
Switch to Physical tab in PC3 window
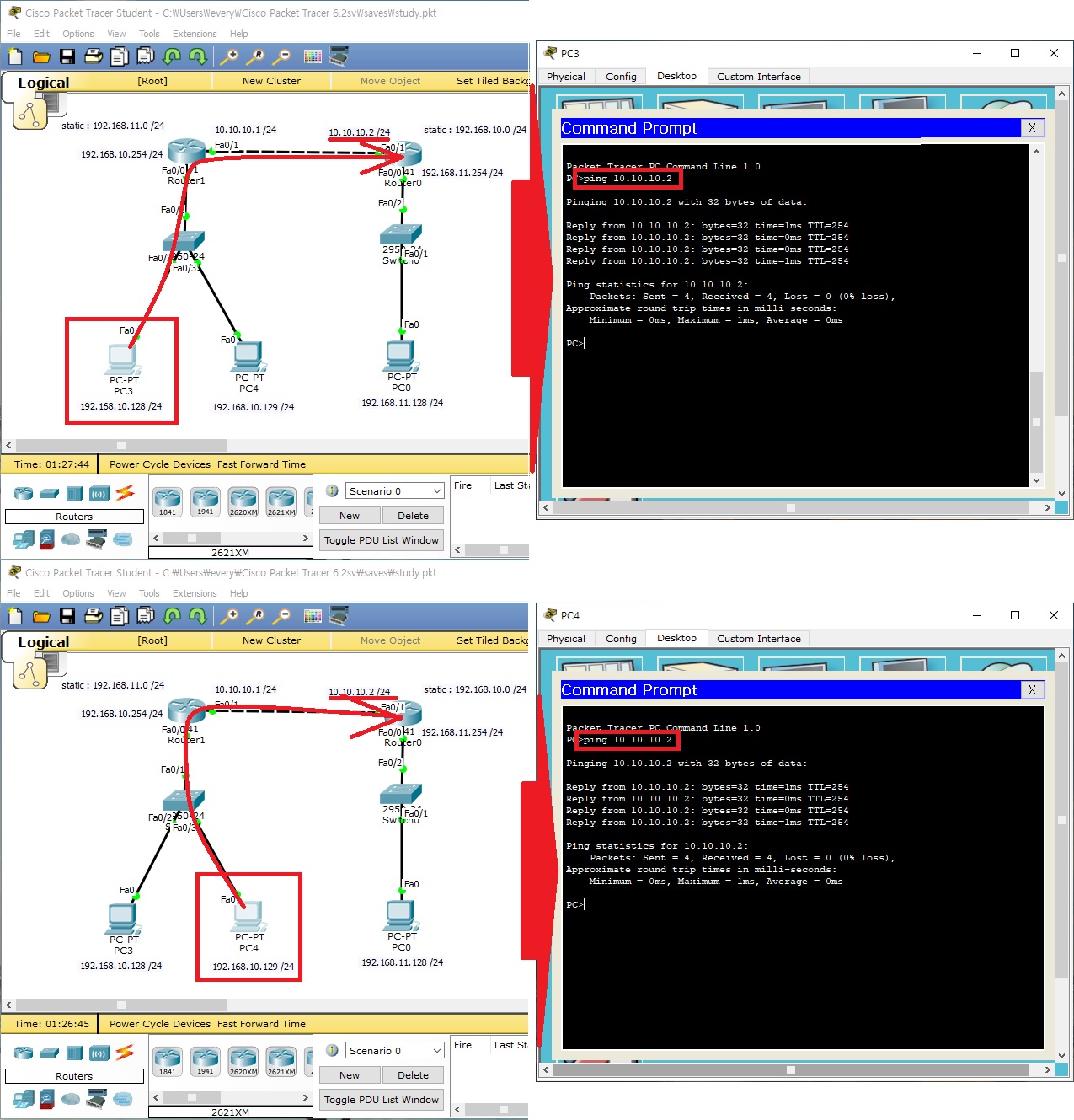566,76
